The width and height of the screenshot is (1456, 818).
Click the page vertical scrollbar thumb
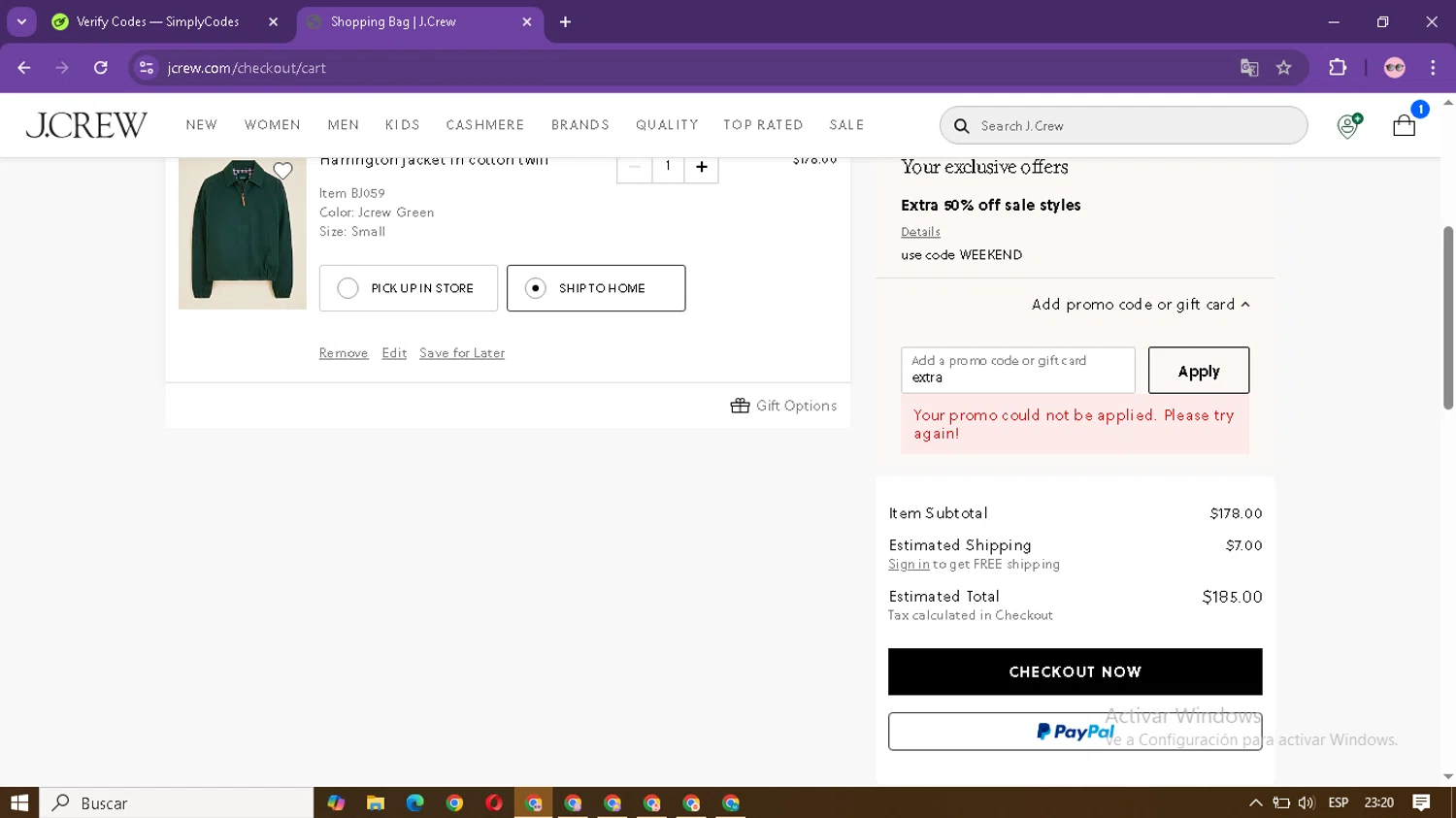(x=1448, y=317)
